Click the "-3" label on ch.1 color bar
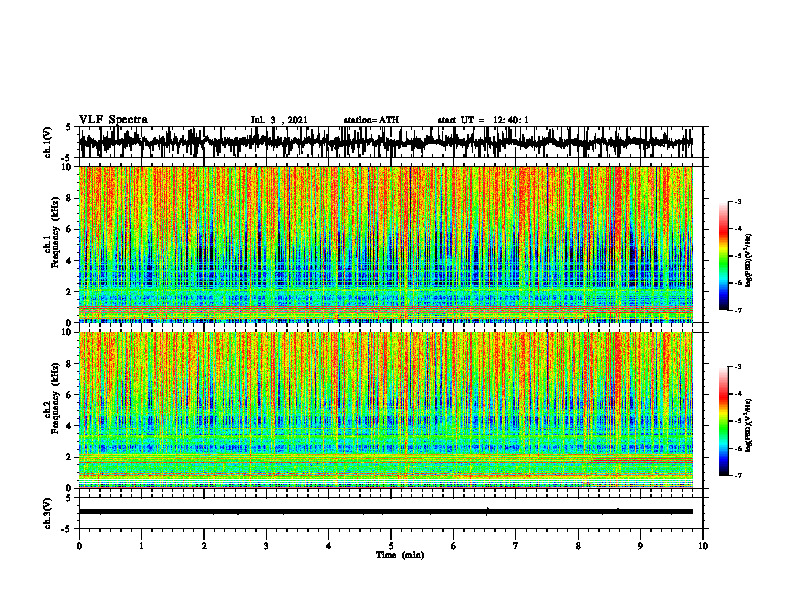The width and height of the screenshot is (792, 612). (737, 201)
